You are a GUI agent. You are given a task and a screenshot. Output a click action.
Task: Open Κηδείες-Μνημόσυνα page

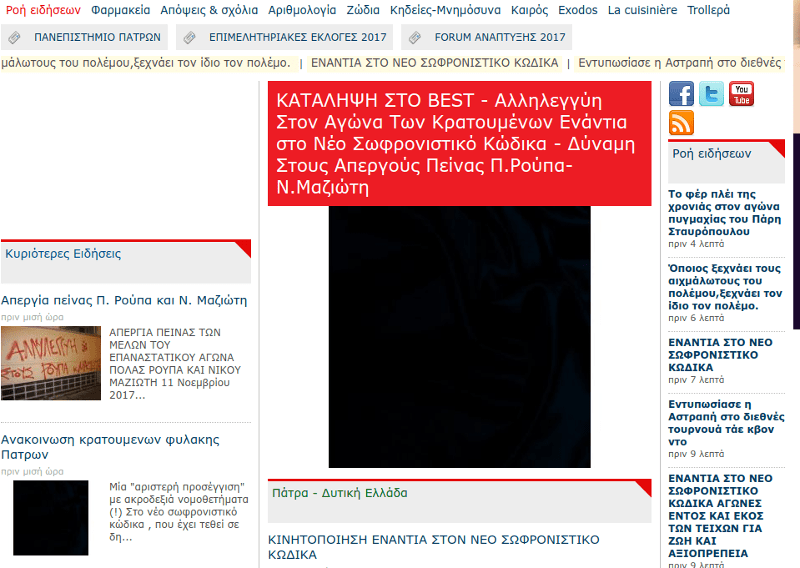[445, 10]
